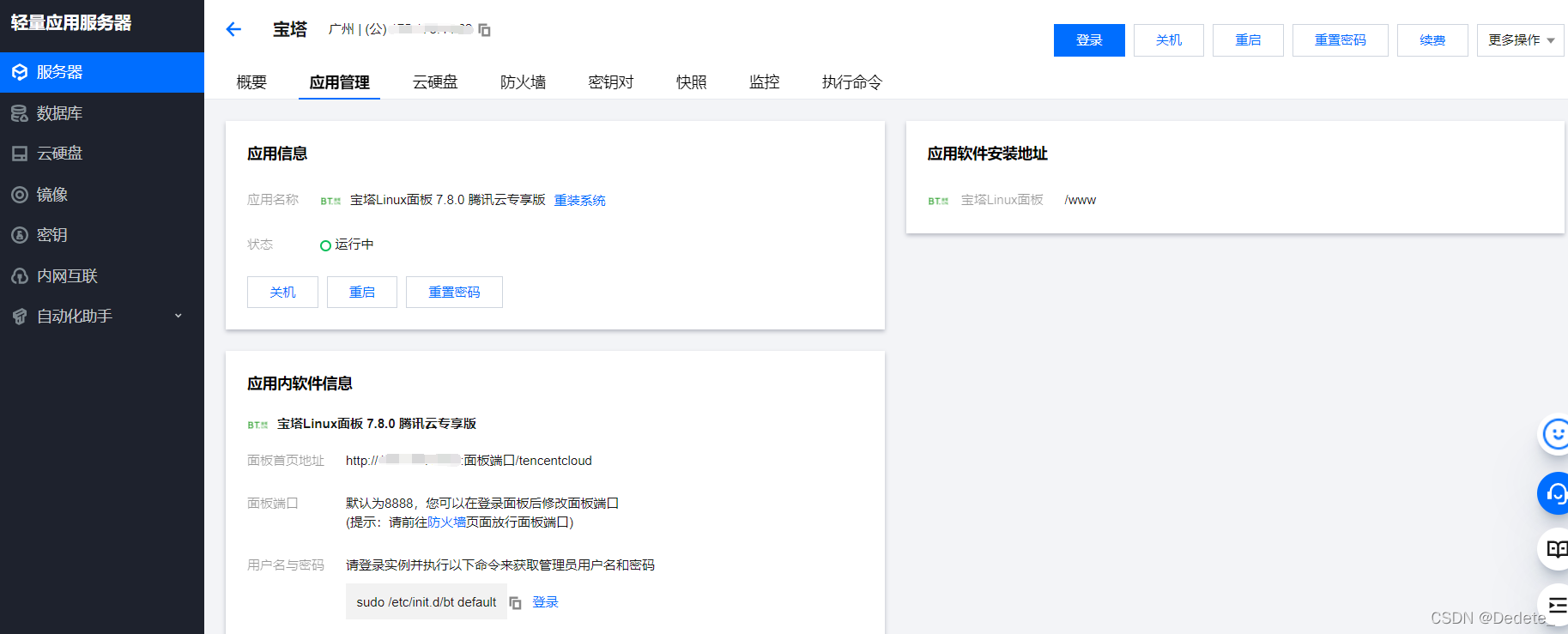Click BT logo beside 应用名称
Screen dimensions: 1568x634
pyautogui.click(x=330, y=201)
